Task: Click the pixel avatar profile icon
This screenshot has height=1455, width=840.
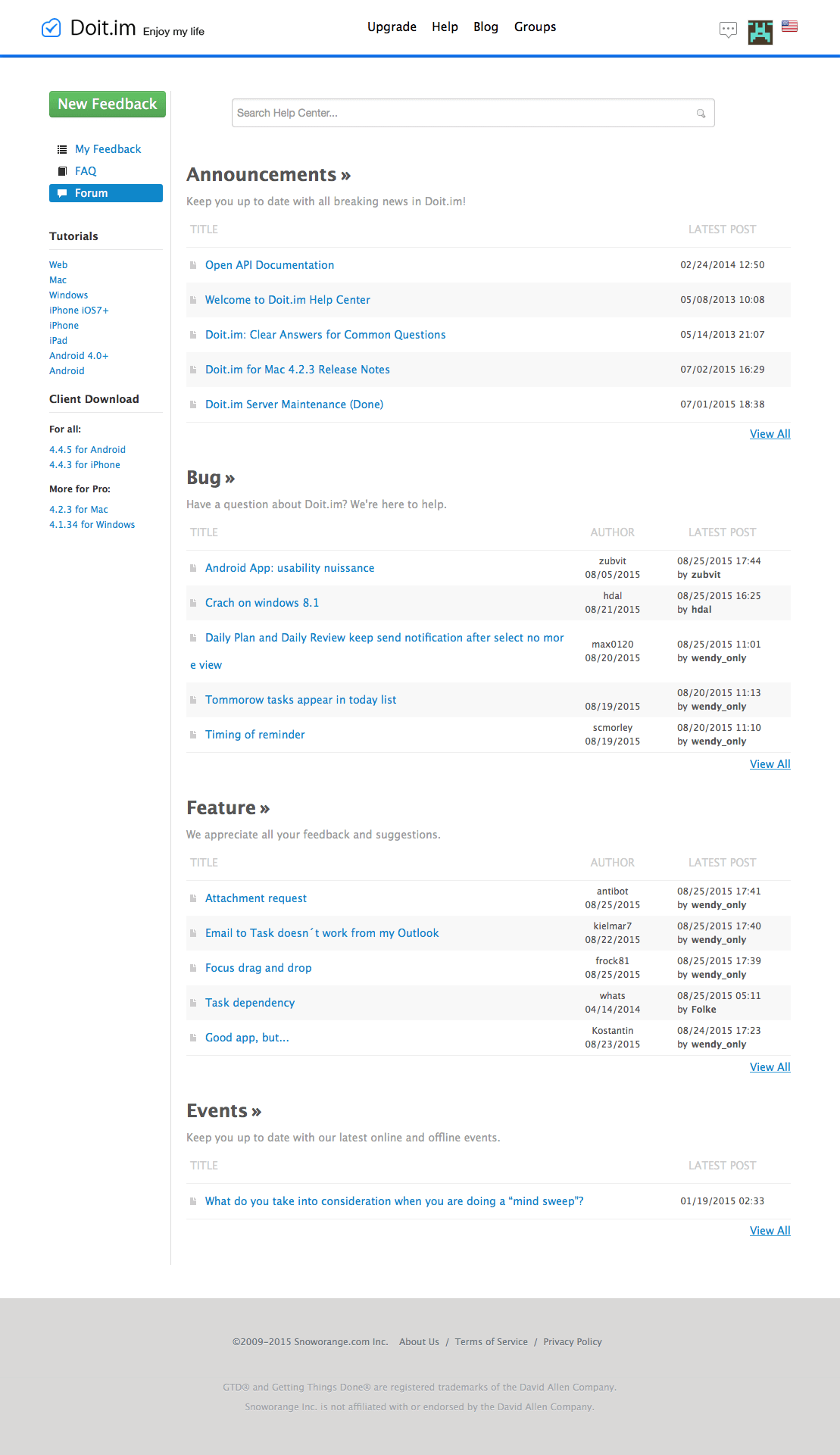Action: 760,32
